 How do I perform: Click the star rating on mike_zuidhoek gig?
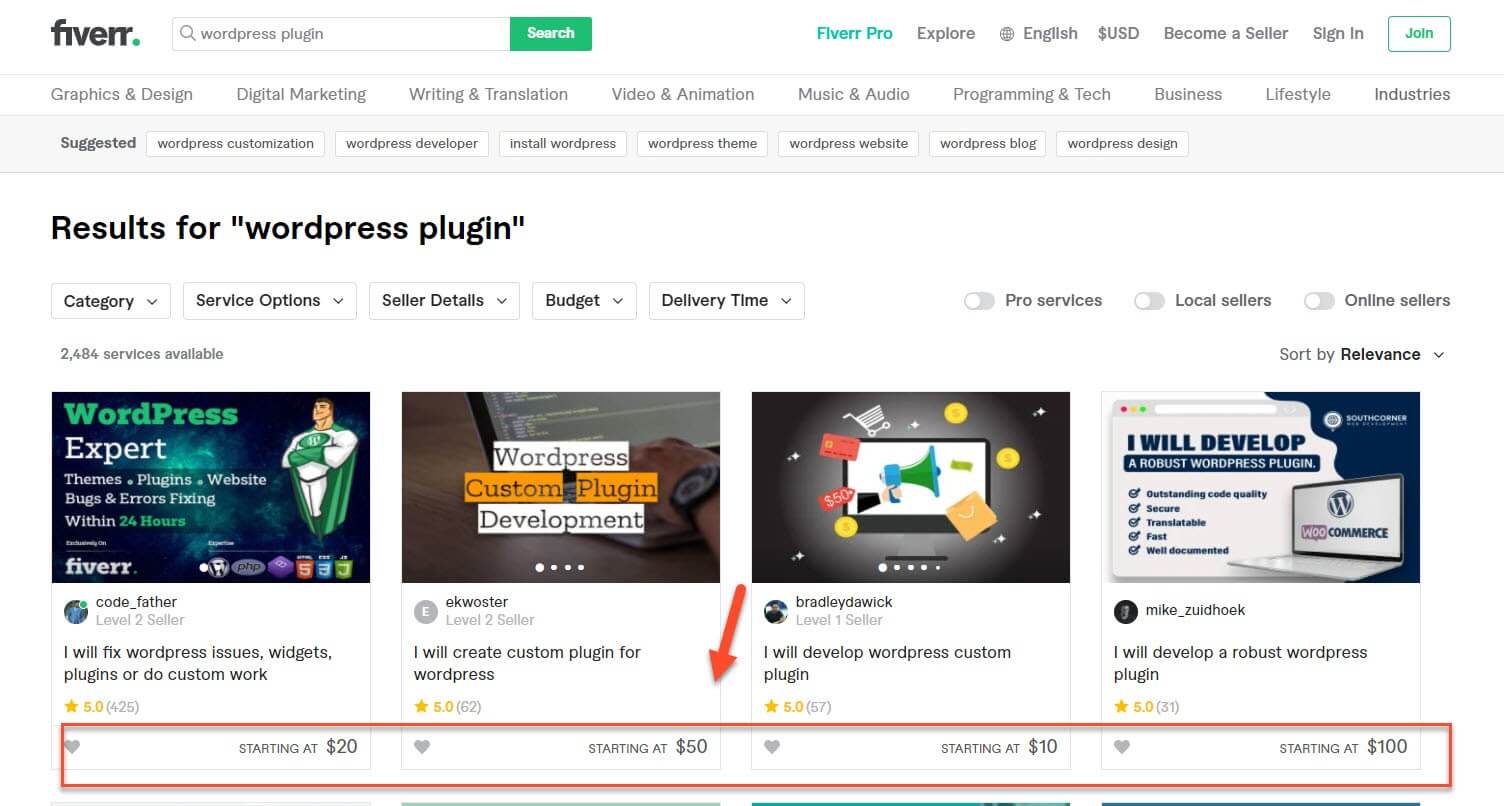pyautogui.click(x=1147, y=707)
